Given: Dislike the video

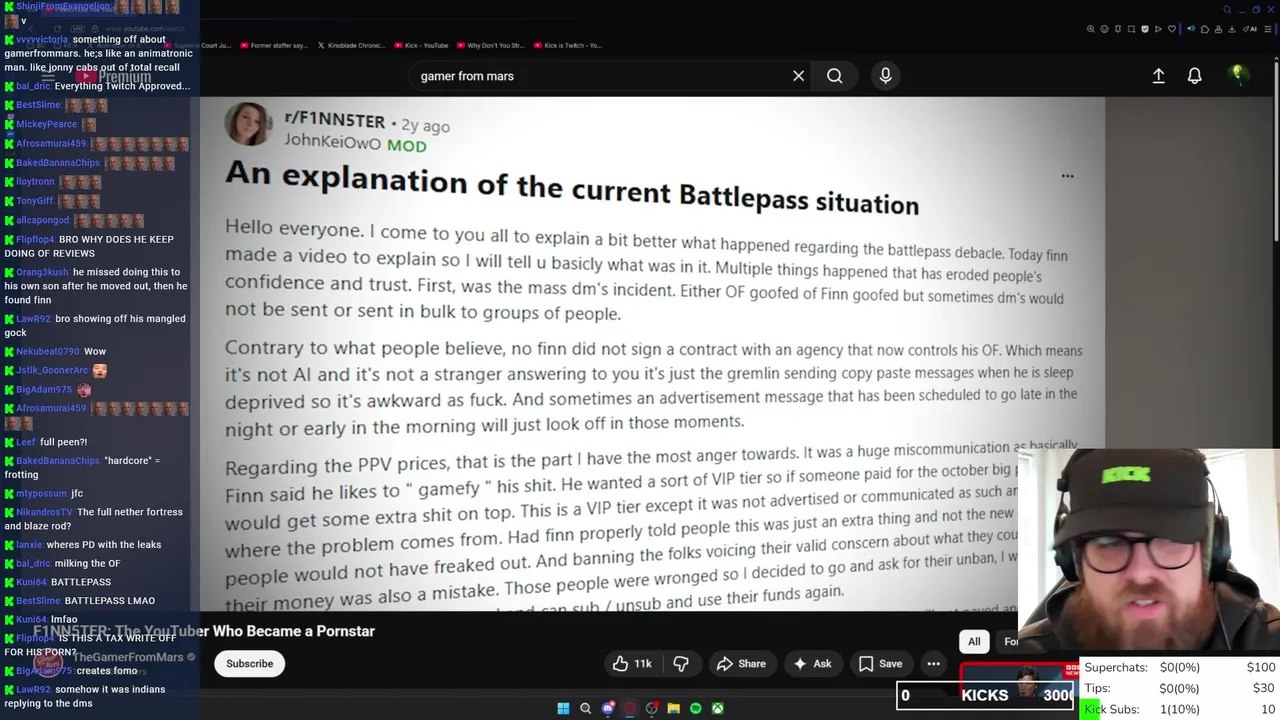Looking at the screenshot, I should pos(681,663).
